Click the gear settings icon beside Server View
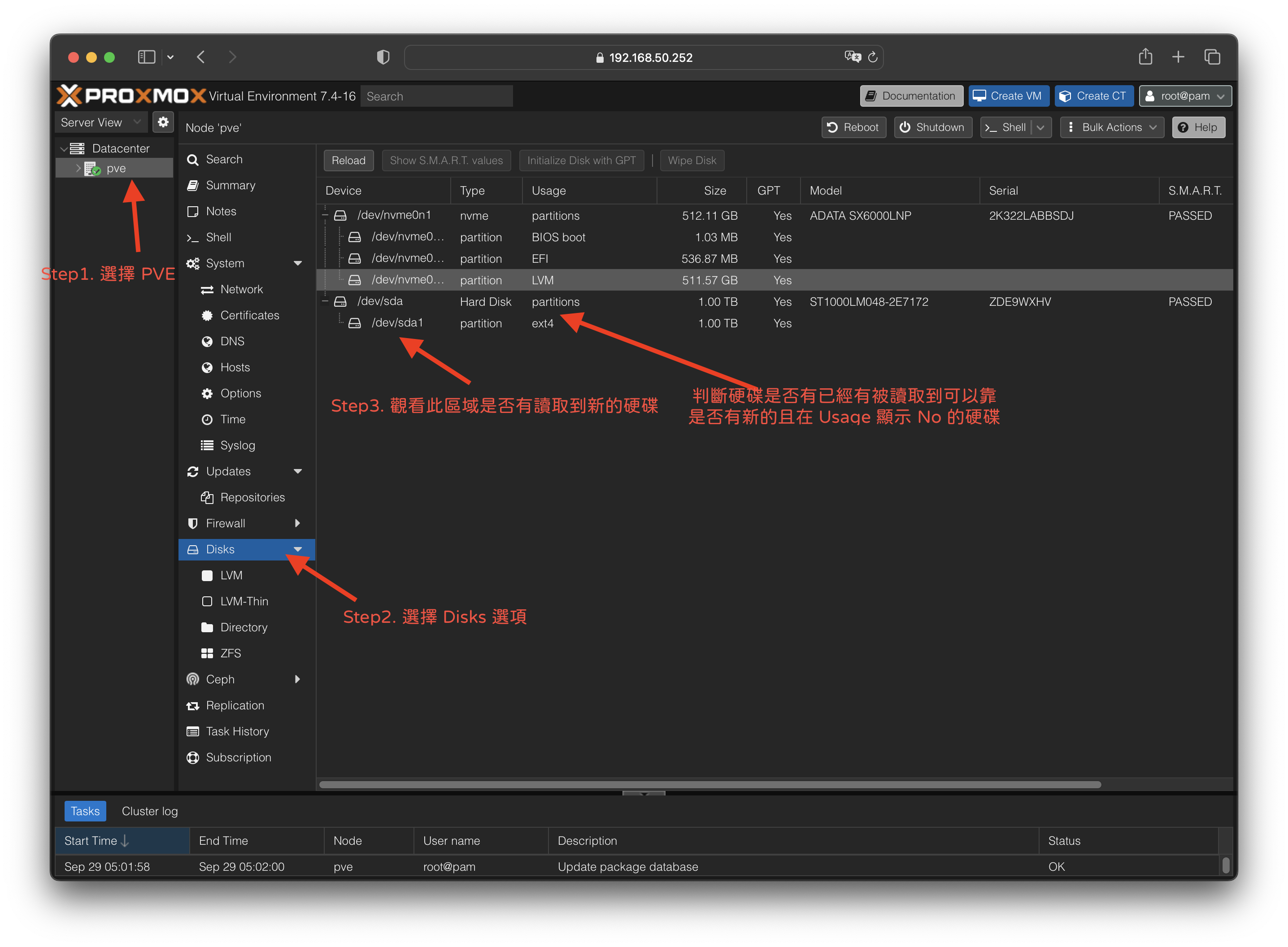Screen dimensions: 1288x947 click(163, 122)
